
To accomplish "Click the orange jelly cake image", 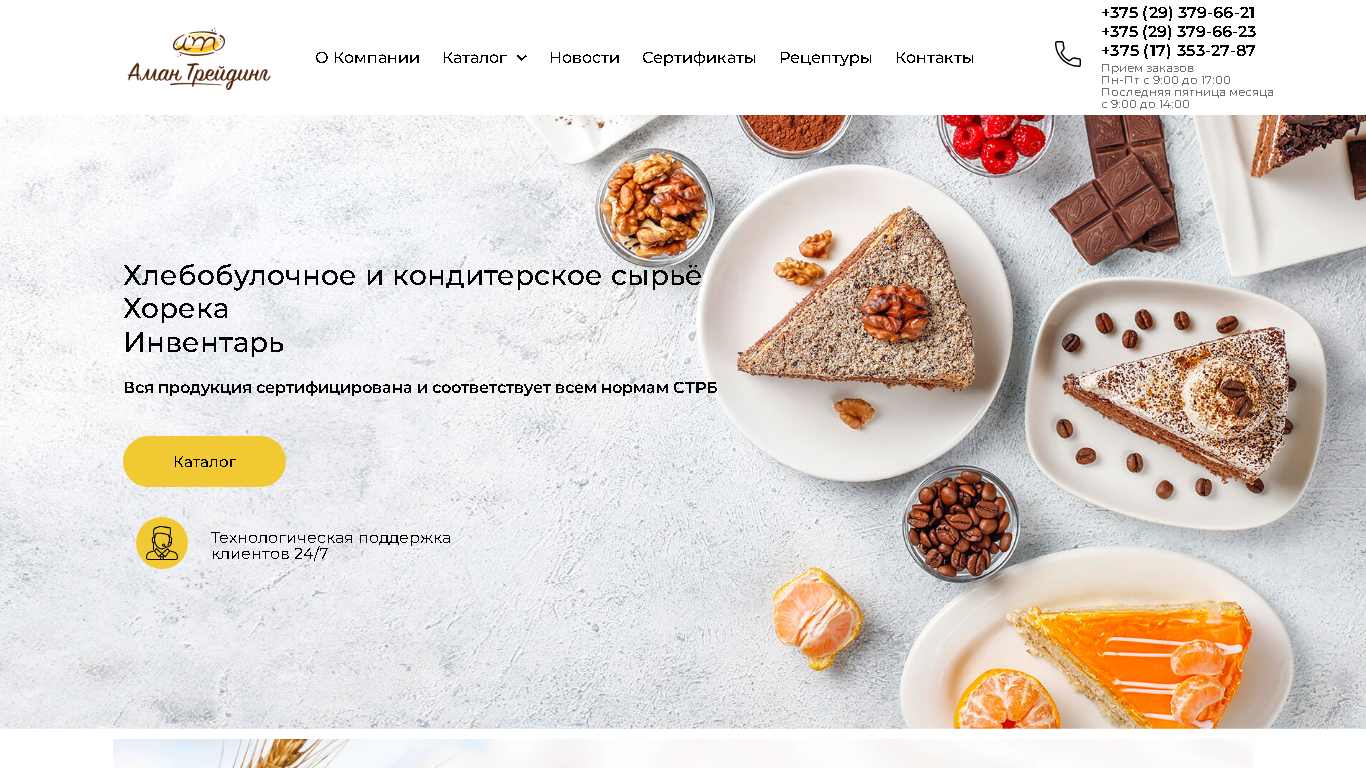I will [1130, 662].
